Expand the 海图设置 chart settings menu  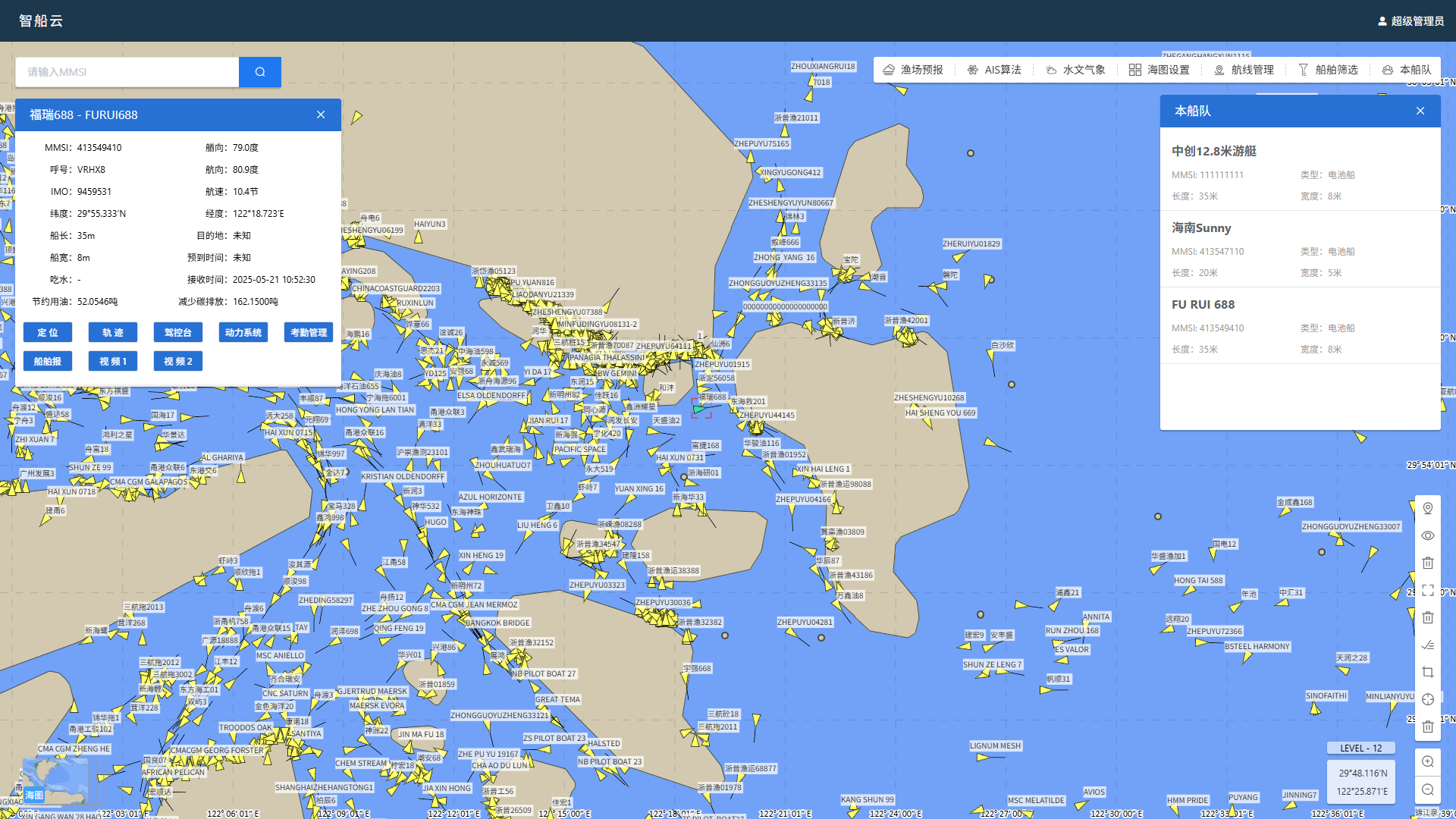[x=1159, y=70]
